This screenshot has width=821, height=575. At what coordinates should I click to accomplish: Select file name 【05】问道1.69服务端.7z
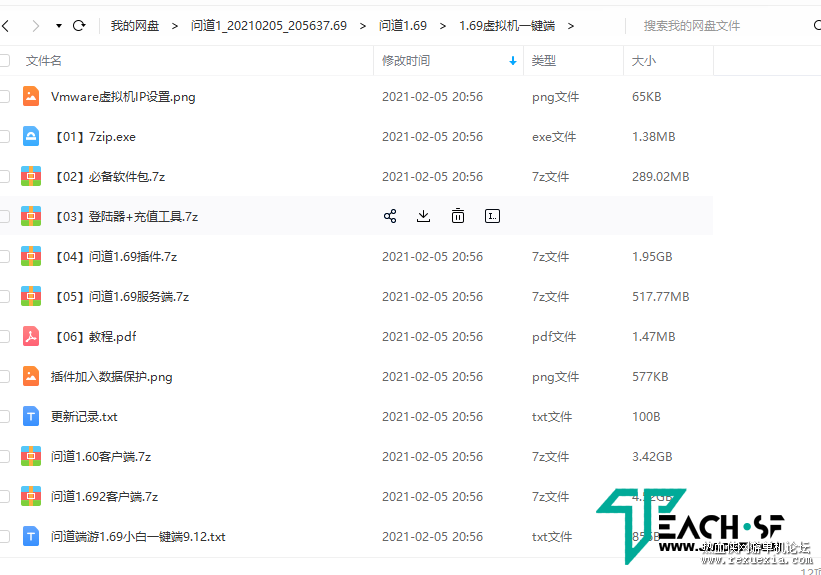point(121,297)
